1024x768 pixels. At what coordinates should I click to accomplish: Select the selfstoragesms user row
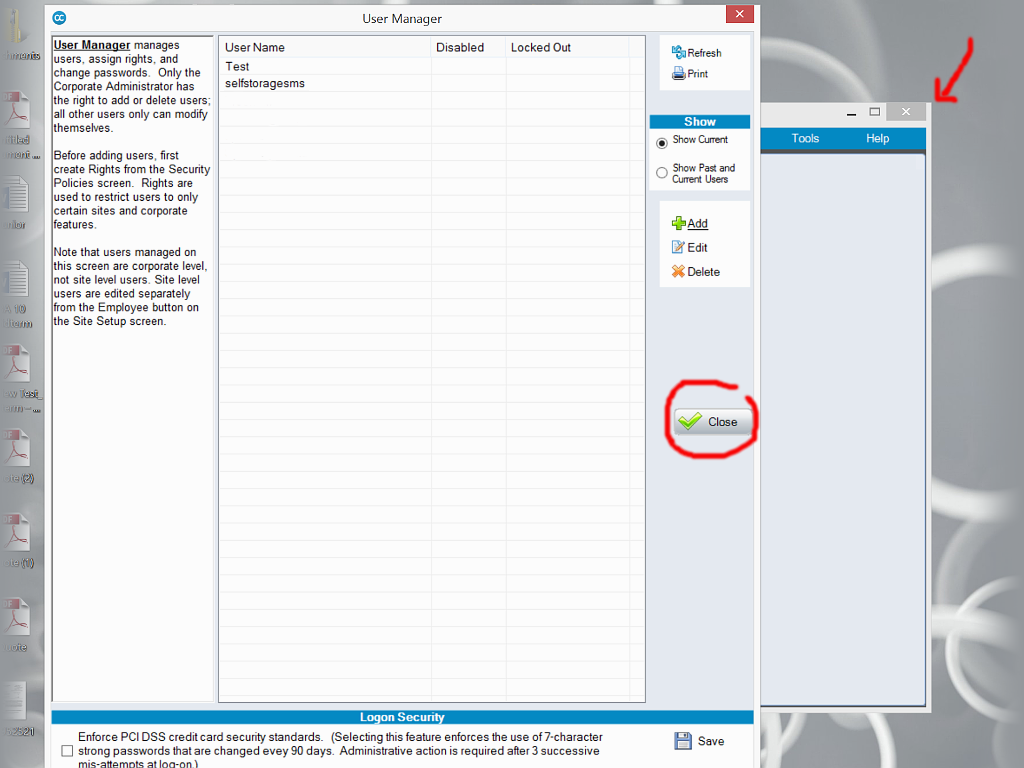point(265,84)
